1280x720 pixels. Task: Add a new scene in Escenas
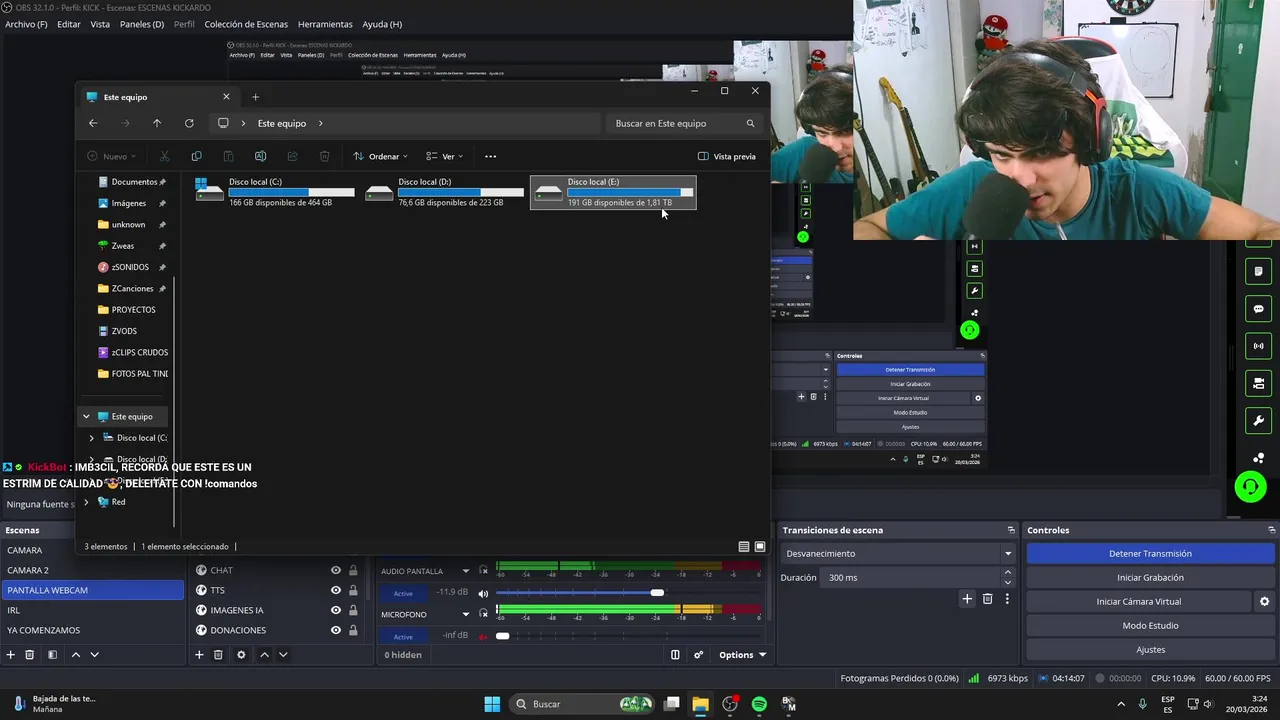click(x=11, y=655)
